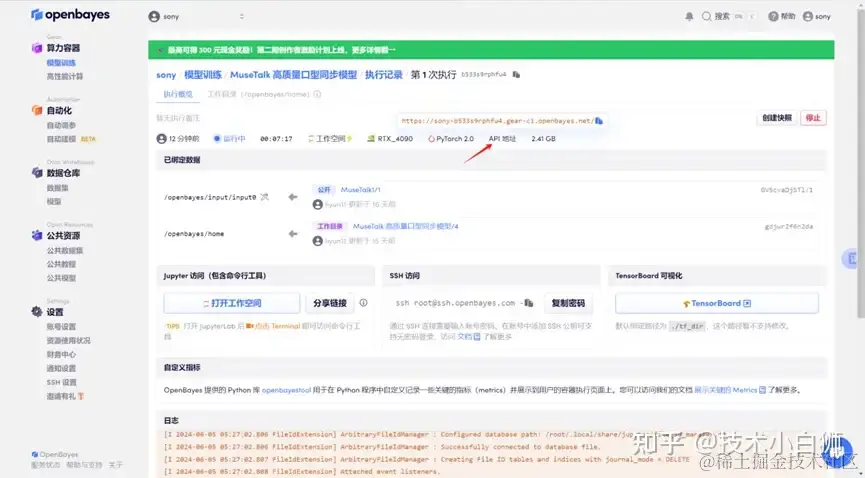Click the openbayes logo
The height and width of the screenshot is (478, 865).
pos(70,15)
